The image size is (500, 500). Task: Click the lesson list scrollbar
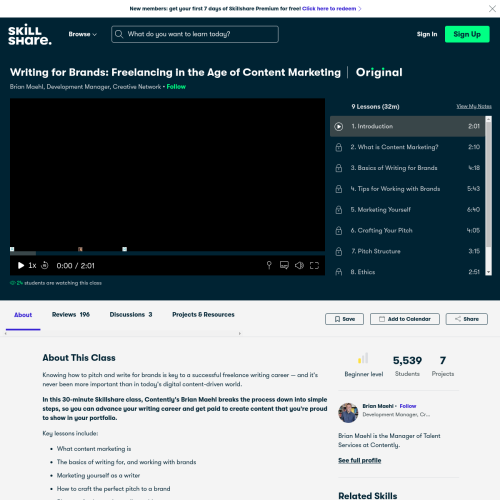tap(488, 185)
